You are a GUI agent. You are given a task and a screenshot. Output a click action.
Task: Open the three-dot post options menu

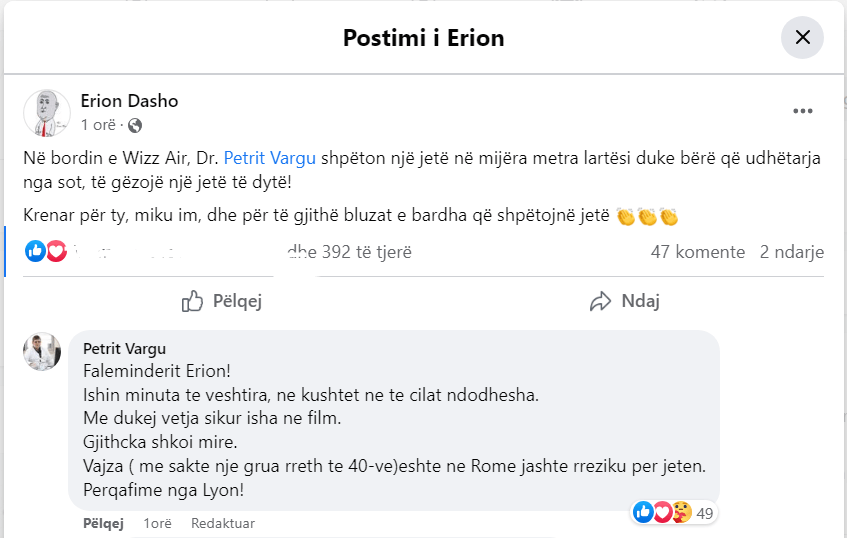803,111
